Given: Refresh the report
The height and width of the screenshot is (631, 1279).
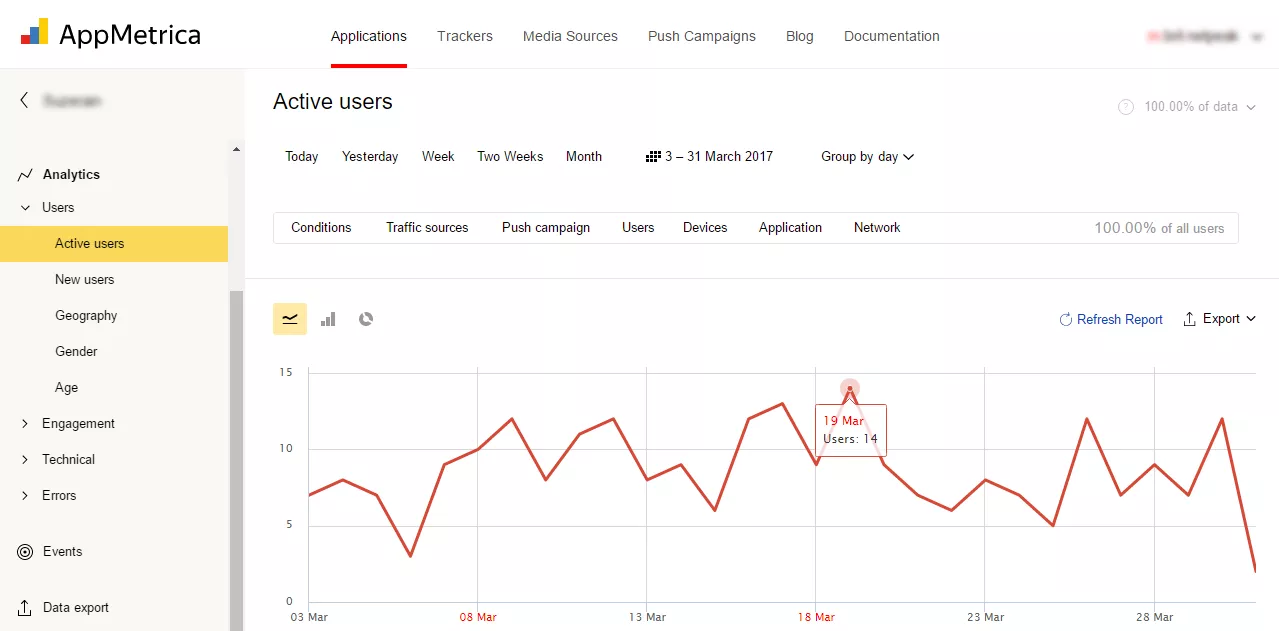Looking at the screenshot, I should [1111, 319].
